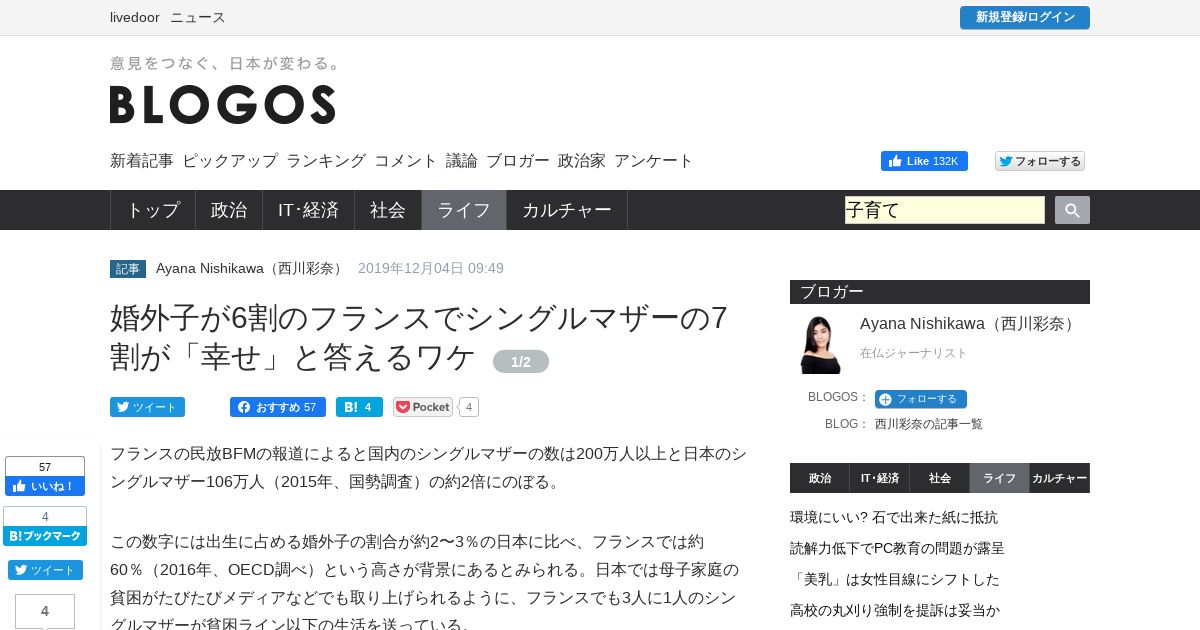Switch sidebar list to 社会 tab
This screenshot has width=1200, height=630.
[x=940, y=478]
